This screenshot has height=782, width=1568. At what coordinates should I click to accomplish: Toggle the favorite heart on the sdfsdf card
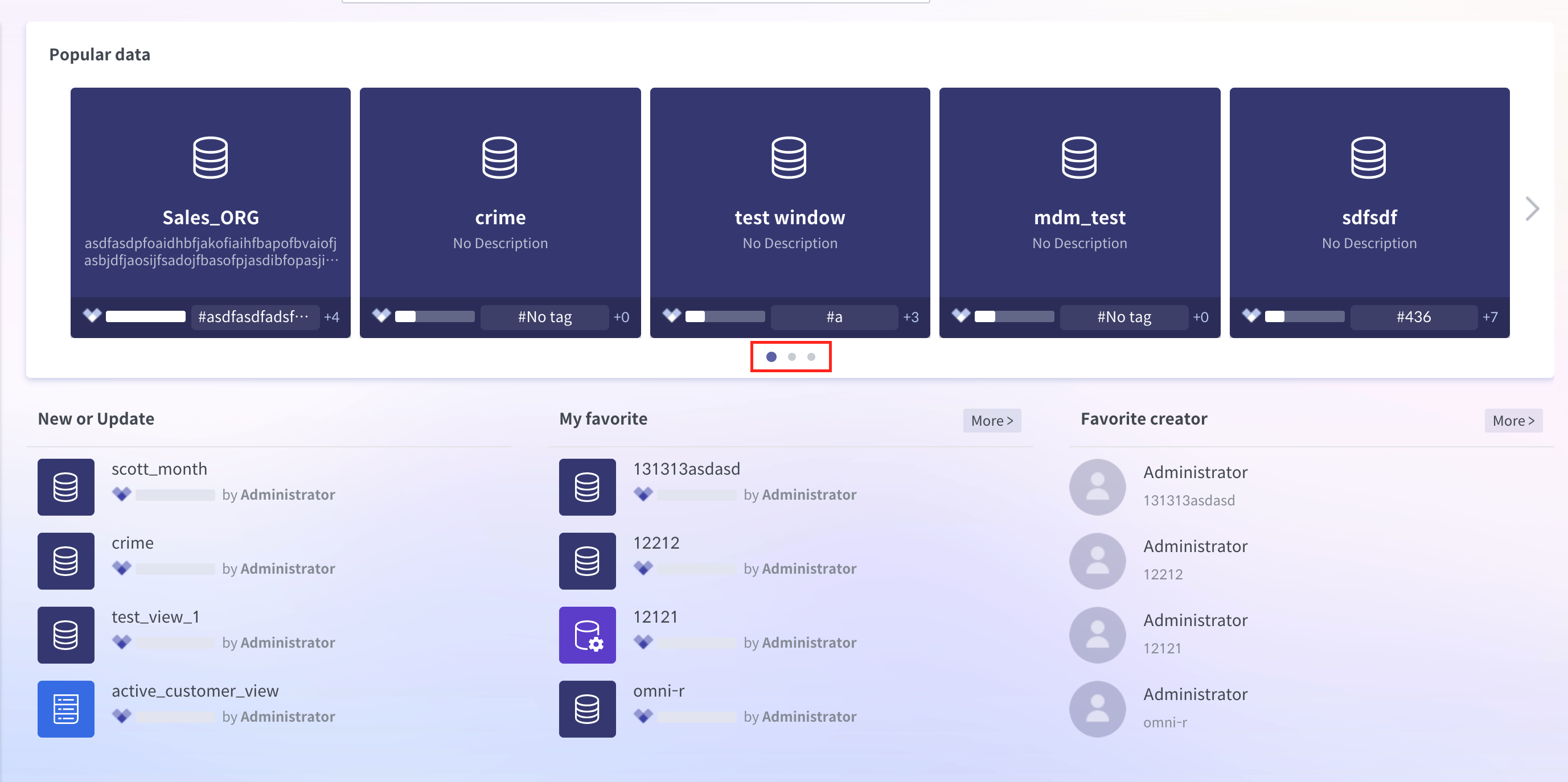point(1251,315)
